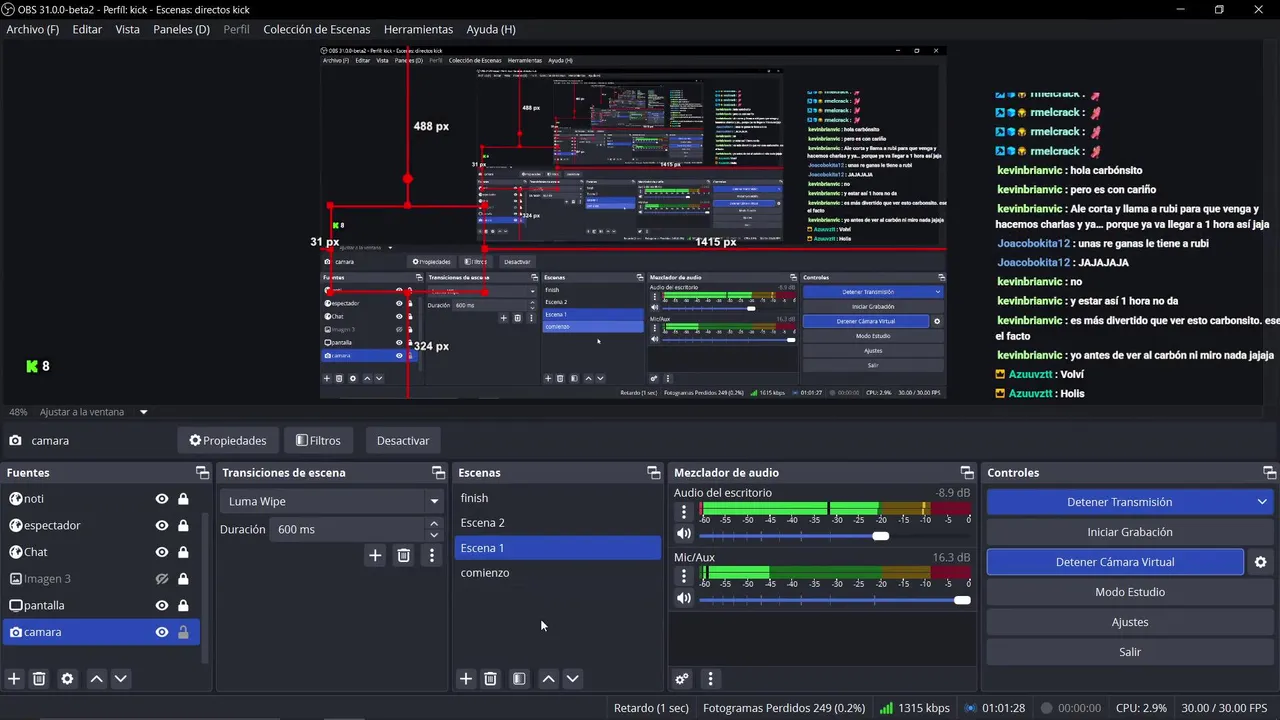Move source down in Fuentes list
The image size is (1280, 720).
[x=120, y=679]
